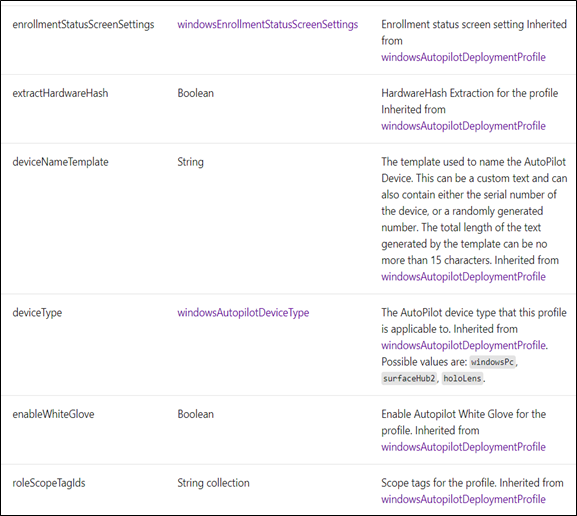Open windowsAutopilotDeploymentProfile link in roleScopeTagIds row
This screenshot has width=577, height=516.
pos(463,499)
